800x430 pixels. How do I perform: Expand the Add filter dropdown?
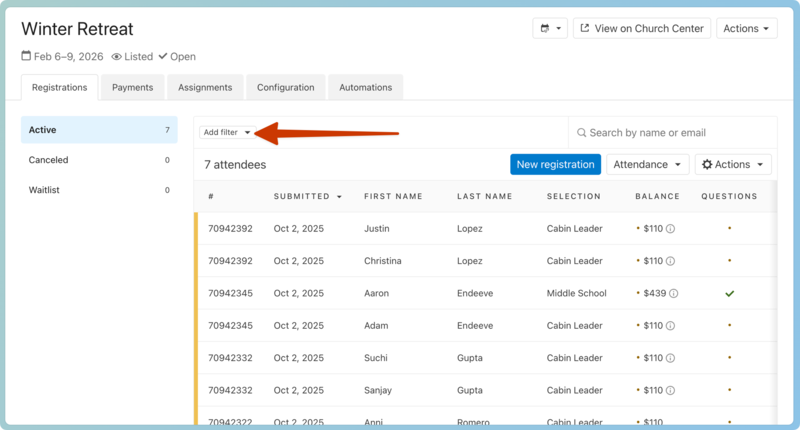(x=227, y=133)
